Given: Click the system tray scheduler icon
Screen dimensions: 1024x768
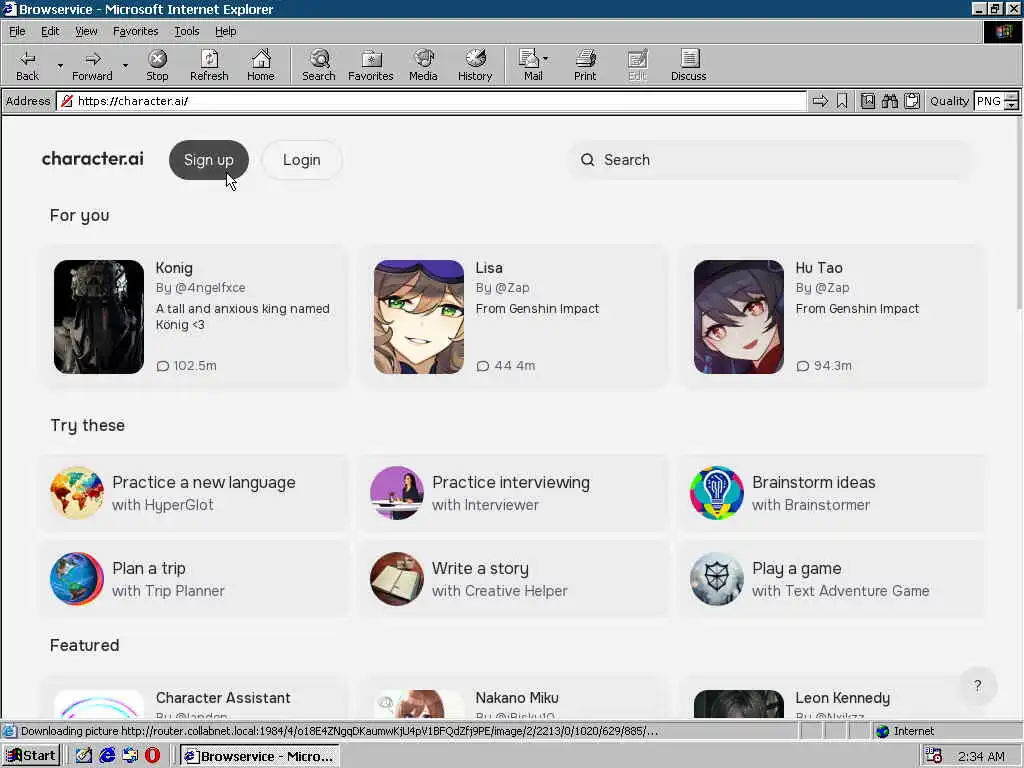Looking at the screenshot, I should pyautogui.click(x=934, y=756).
